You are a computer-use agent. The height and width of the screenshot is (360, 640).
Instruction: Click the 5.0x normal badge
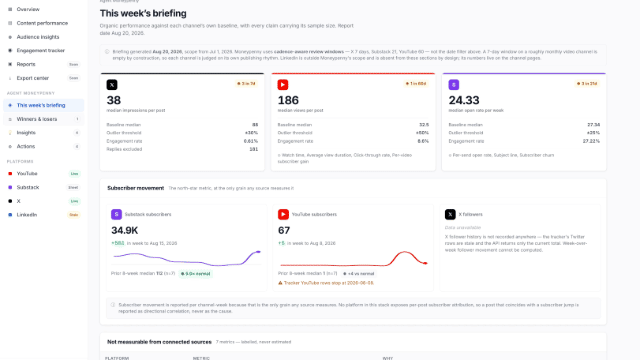pos(196,274)
